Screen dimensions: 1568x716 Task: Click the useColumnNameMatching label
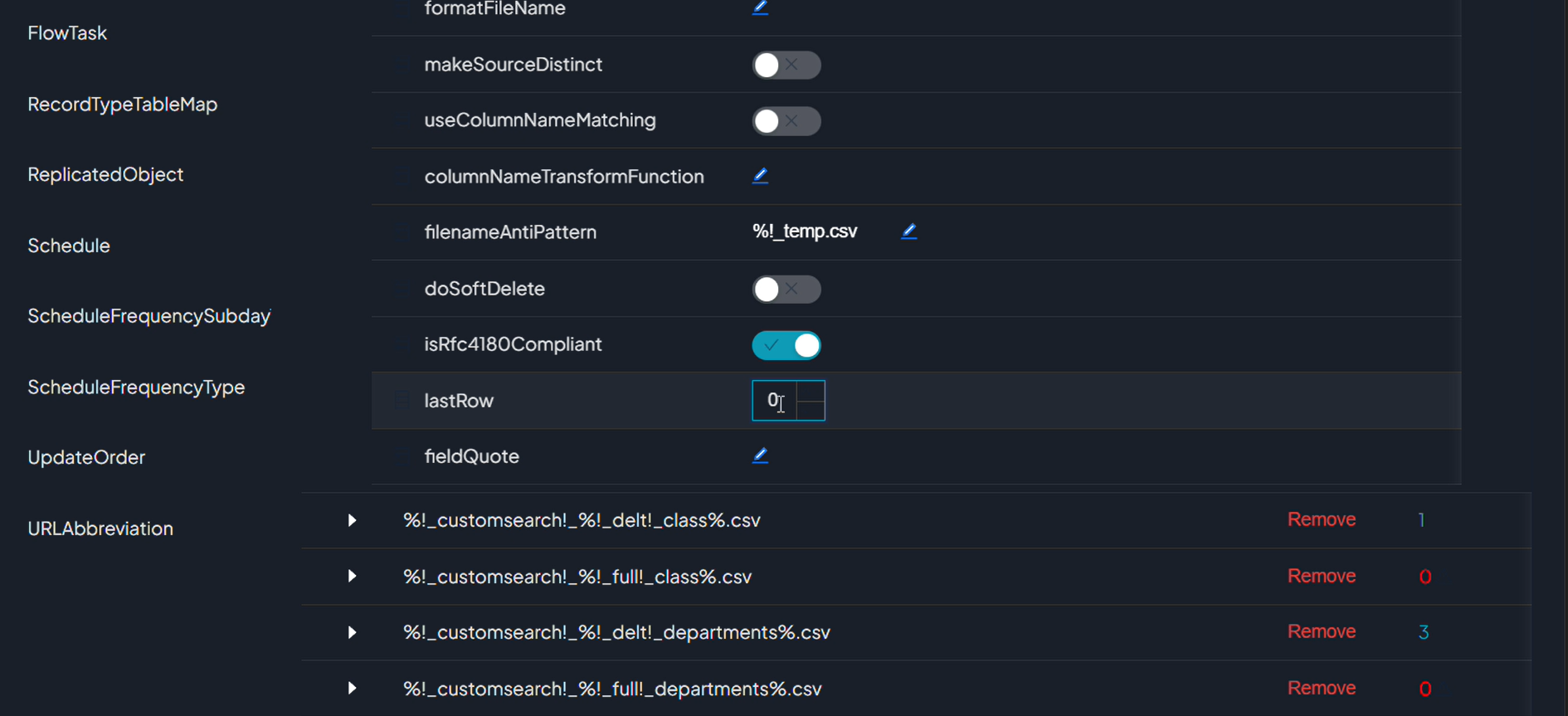pos(540,120)
